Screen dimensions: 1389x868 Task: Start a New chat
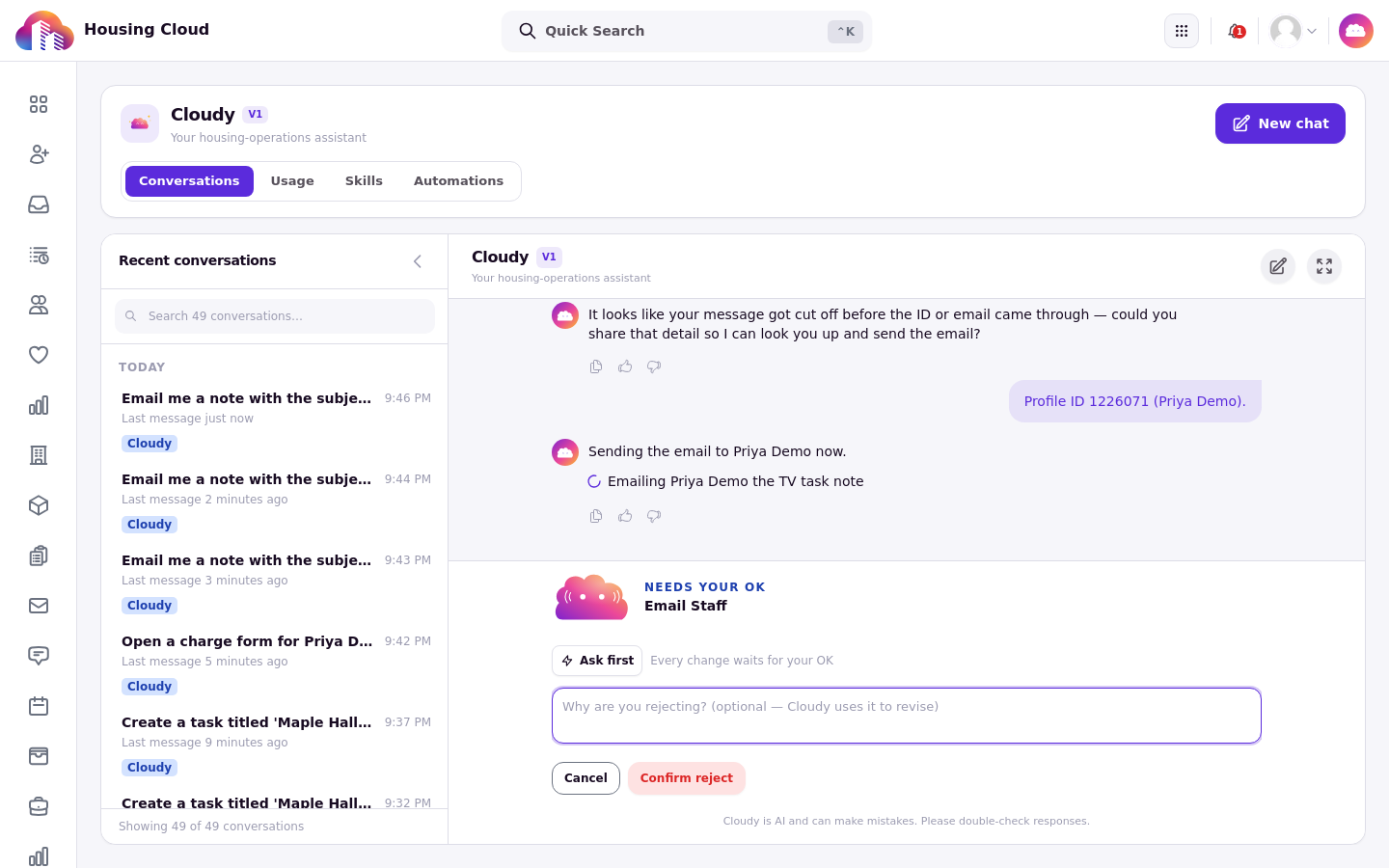(1280, 123)
